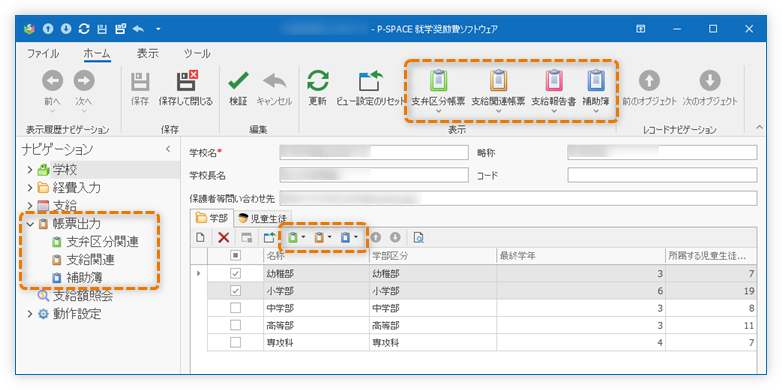Check the 高等部 row checkbox
782x390 pixels.
[x=235, y=325]
